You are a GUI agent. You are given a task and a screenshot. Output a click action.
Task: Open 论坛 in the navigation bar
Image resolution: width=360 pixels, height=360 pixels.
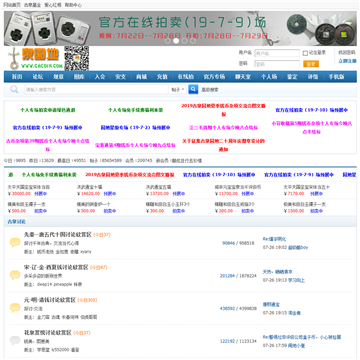coord(37,77)
